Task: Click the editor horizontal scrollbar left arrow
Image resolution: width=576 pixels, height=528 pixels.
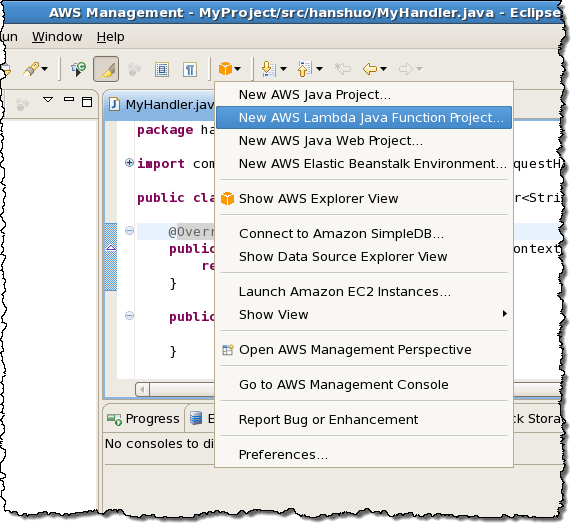Action: 143,389
